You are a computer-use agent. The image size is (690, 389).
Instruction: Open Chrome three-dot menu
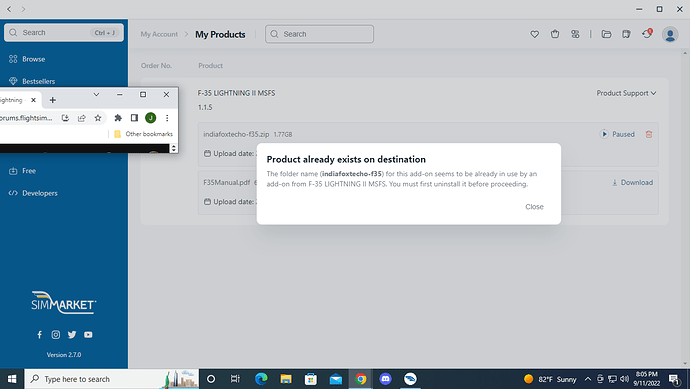167,118
